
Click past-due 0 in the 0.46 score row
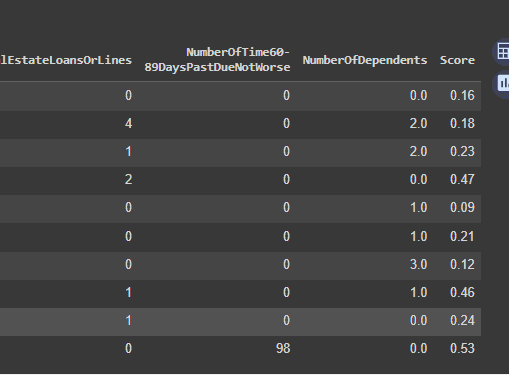(x=286, y=293)
